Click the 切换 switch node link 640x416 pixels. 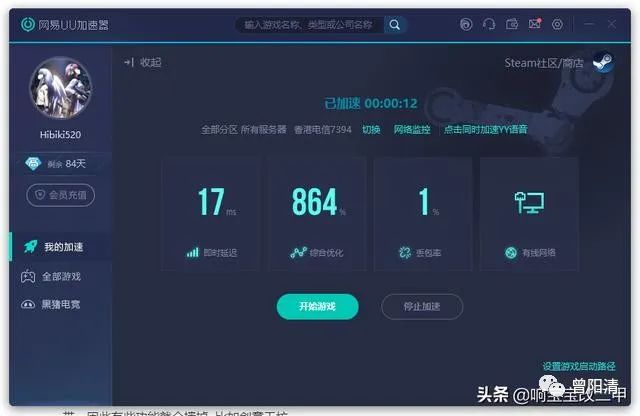(371, 130)
